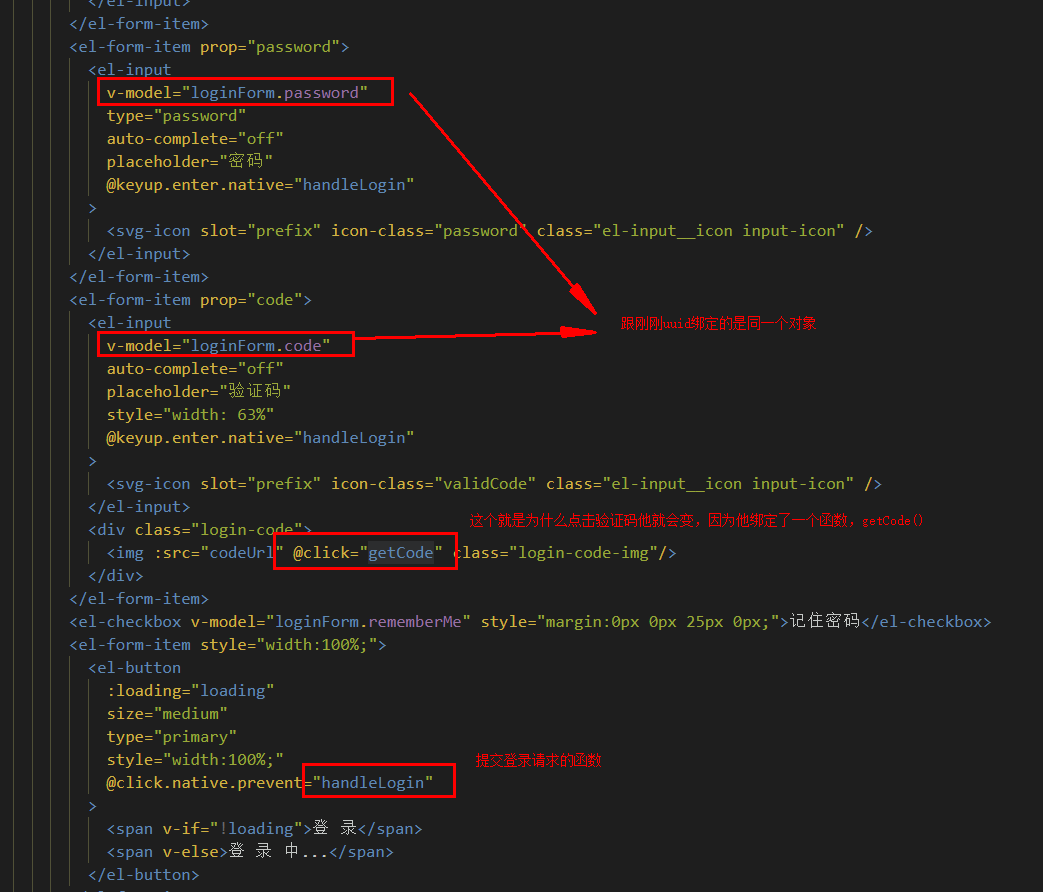1043x892 pixels.
Task: Click the class="login-code-img" attribute
Action: click(555, 553)
